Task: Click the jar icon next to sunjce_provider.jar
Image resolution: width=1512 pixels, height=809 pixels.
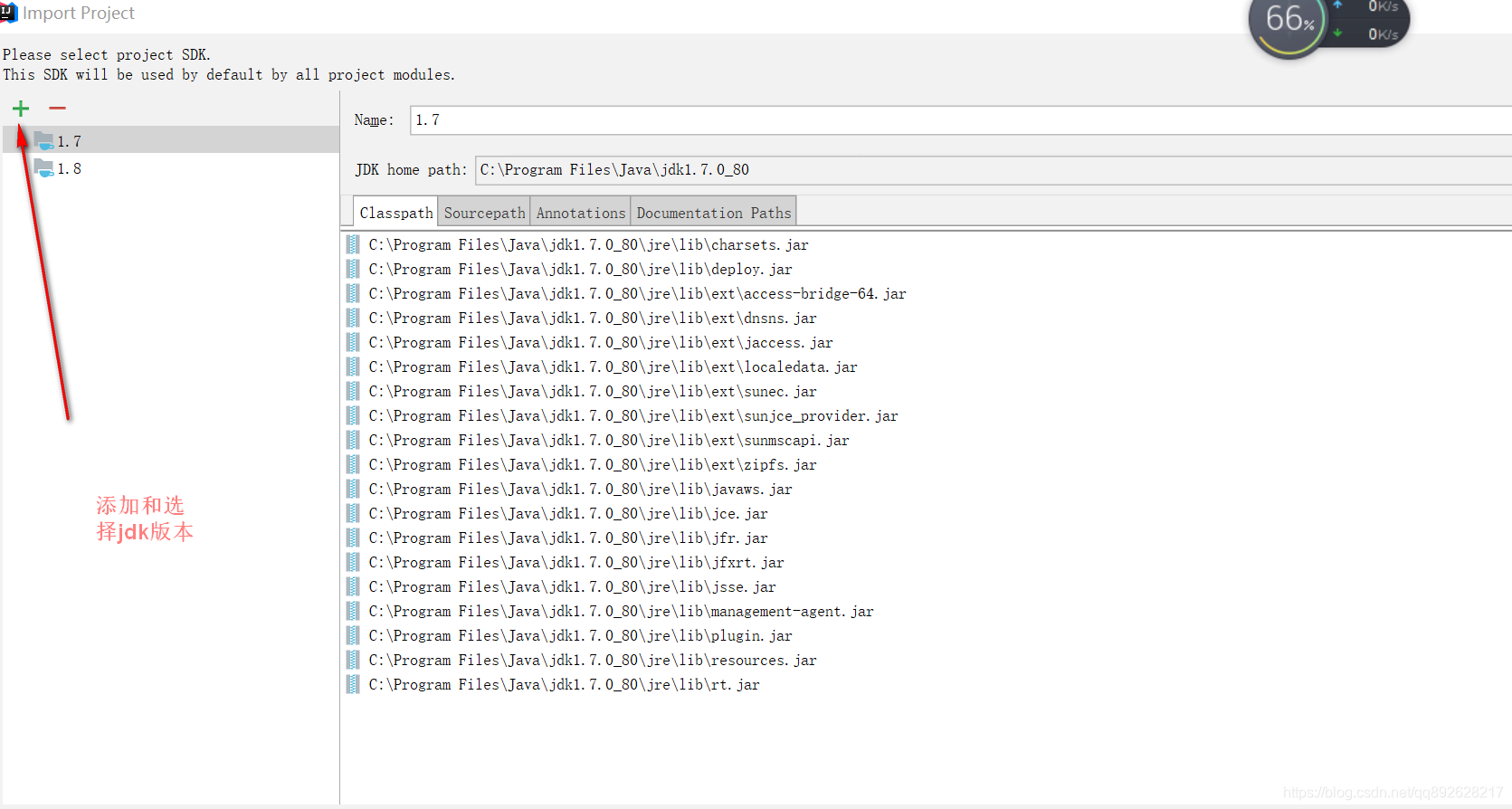Action: [x=353, y=415]
